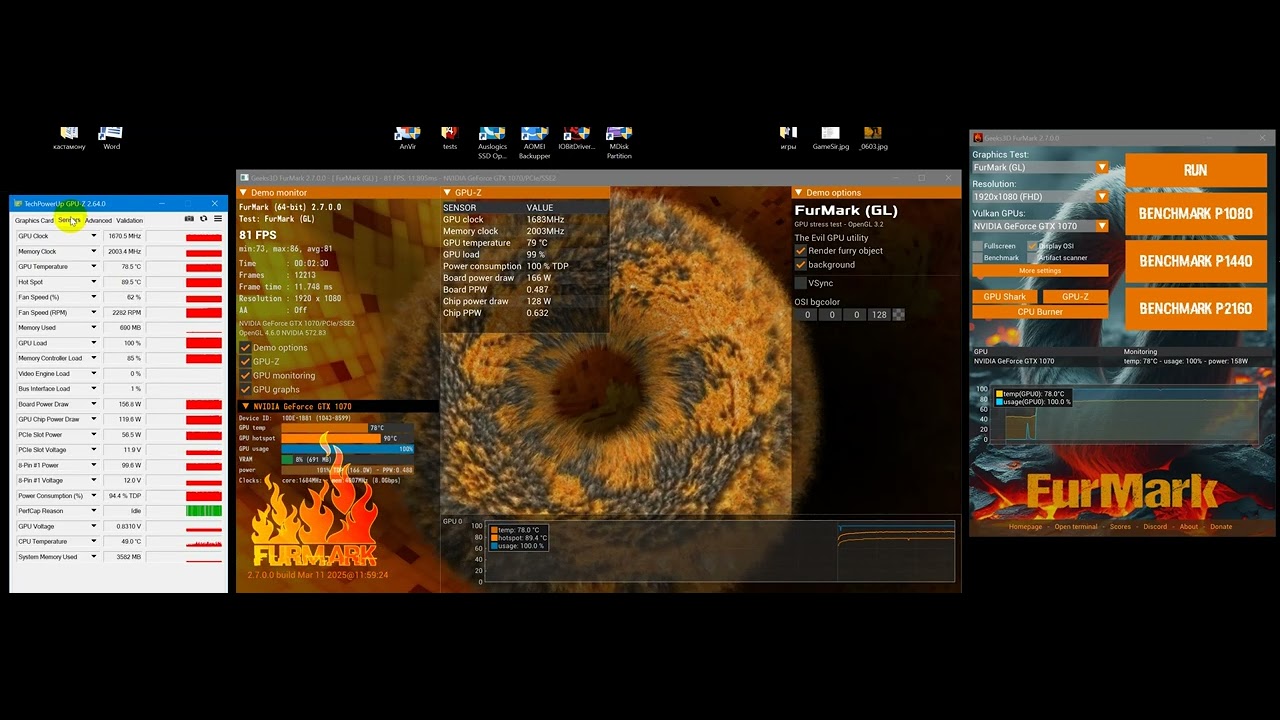Launch Auslogics SSD Optimizer shortcut
Screen dimensions: 1280x720
pyautogui.click(x=492, y=143)
